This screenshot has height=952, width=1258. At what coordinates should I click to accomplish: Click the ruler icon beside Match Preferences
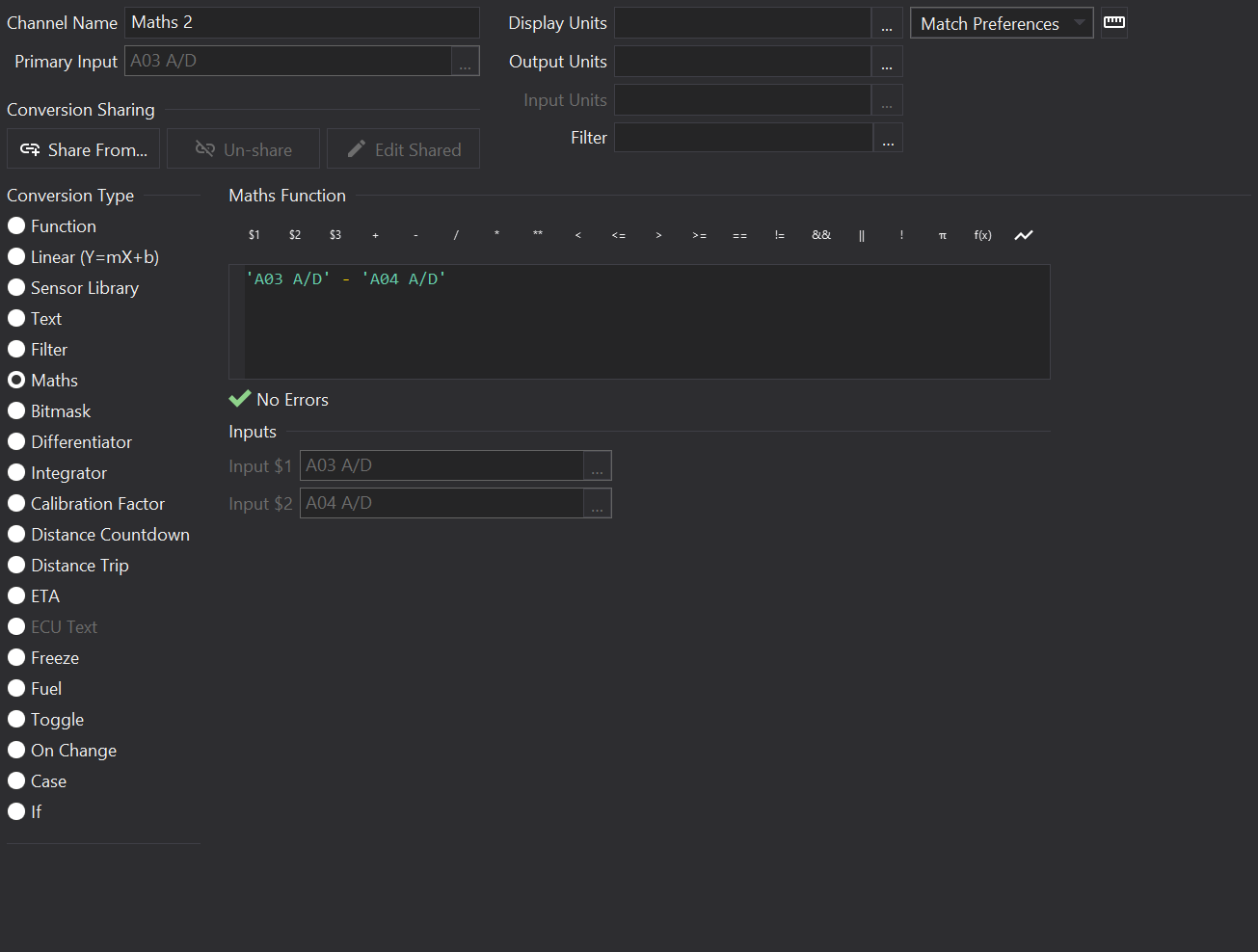tap(1113, 22)
